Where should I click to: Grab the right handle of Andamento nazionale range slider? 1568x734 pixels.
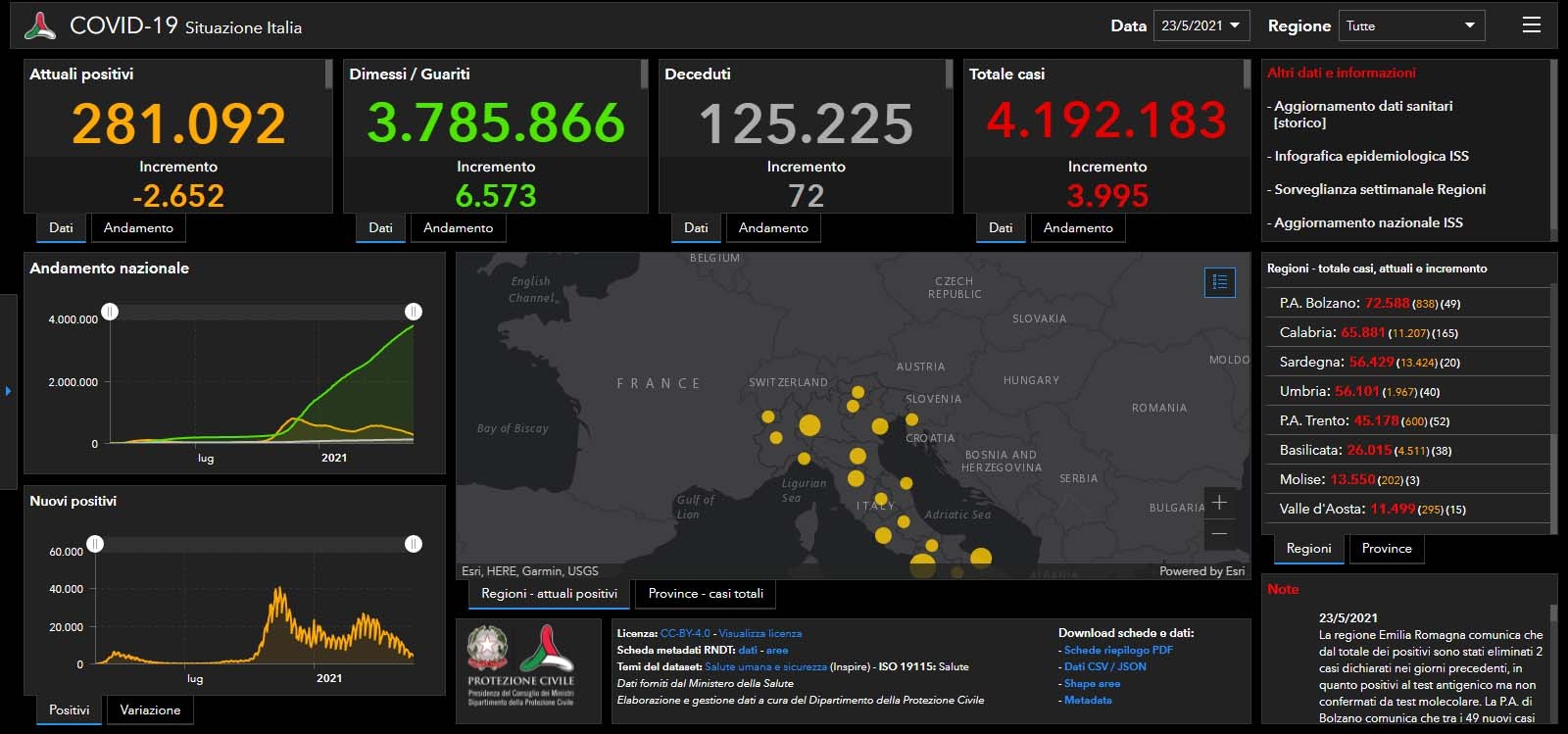point(414,312)
